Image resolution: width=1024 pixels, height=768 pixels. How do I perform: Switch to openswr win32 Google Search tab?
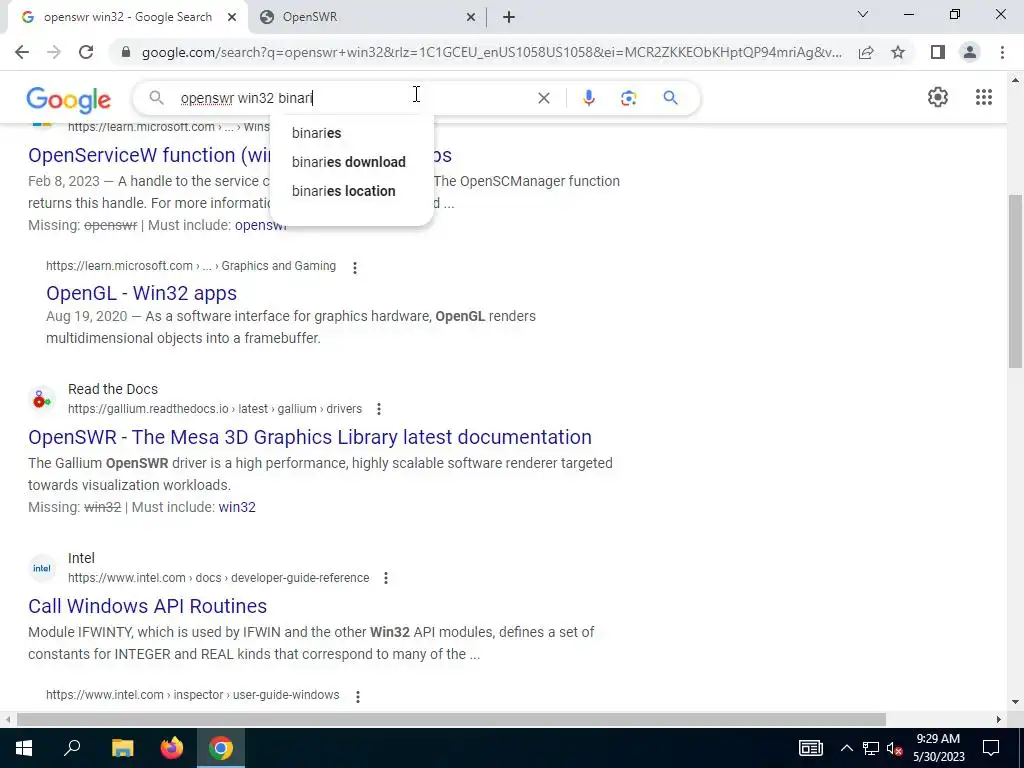pyautogui.click(x=127, y=17)
